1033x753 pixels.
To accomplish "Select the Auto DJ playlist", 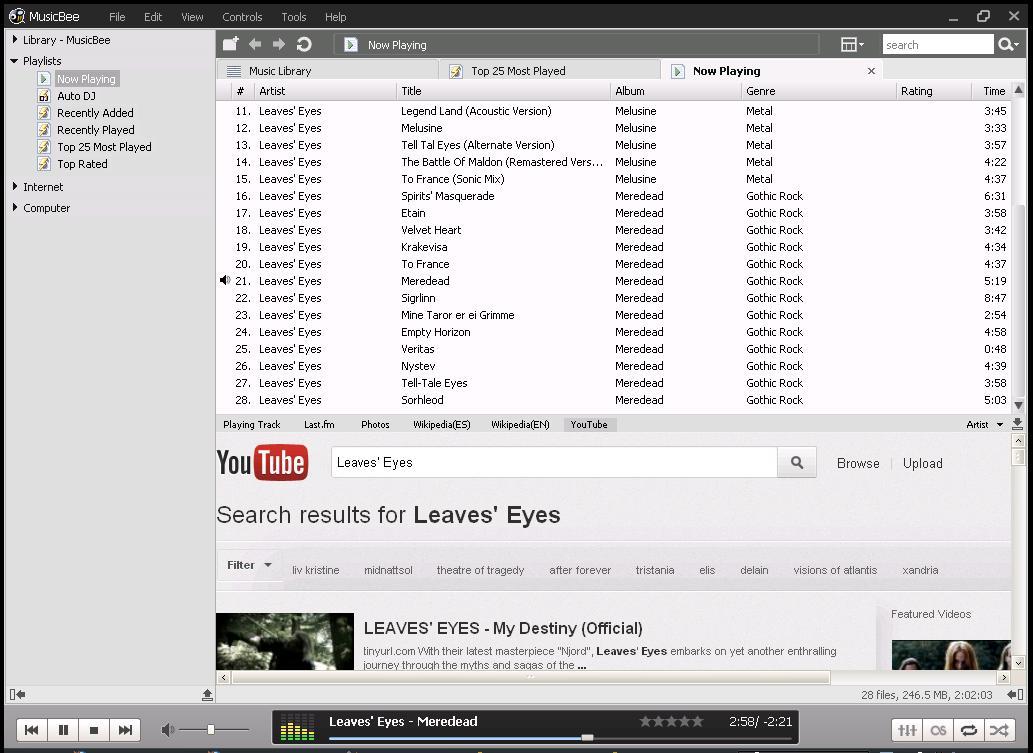I will (x=76, y=96).
